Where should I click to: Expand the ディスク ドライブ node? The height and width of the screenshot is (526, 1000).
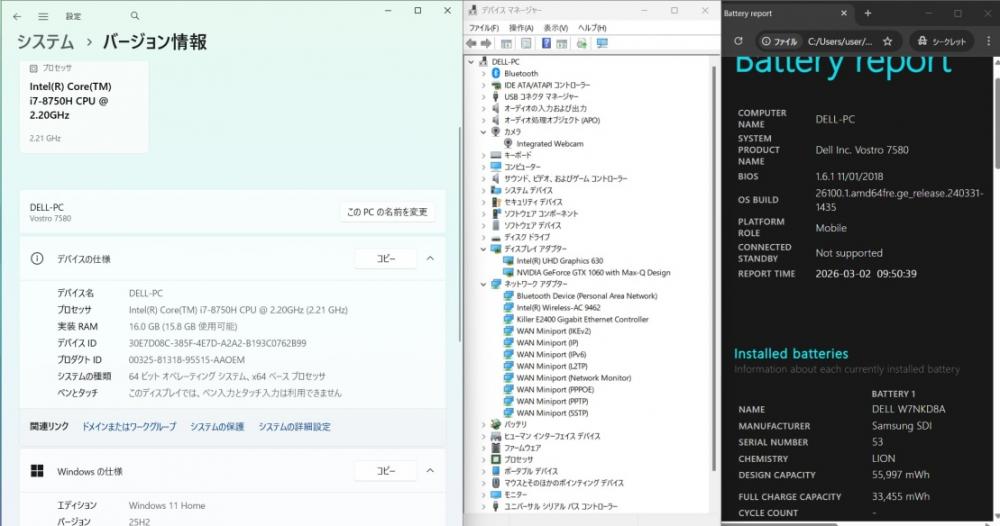483,237
